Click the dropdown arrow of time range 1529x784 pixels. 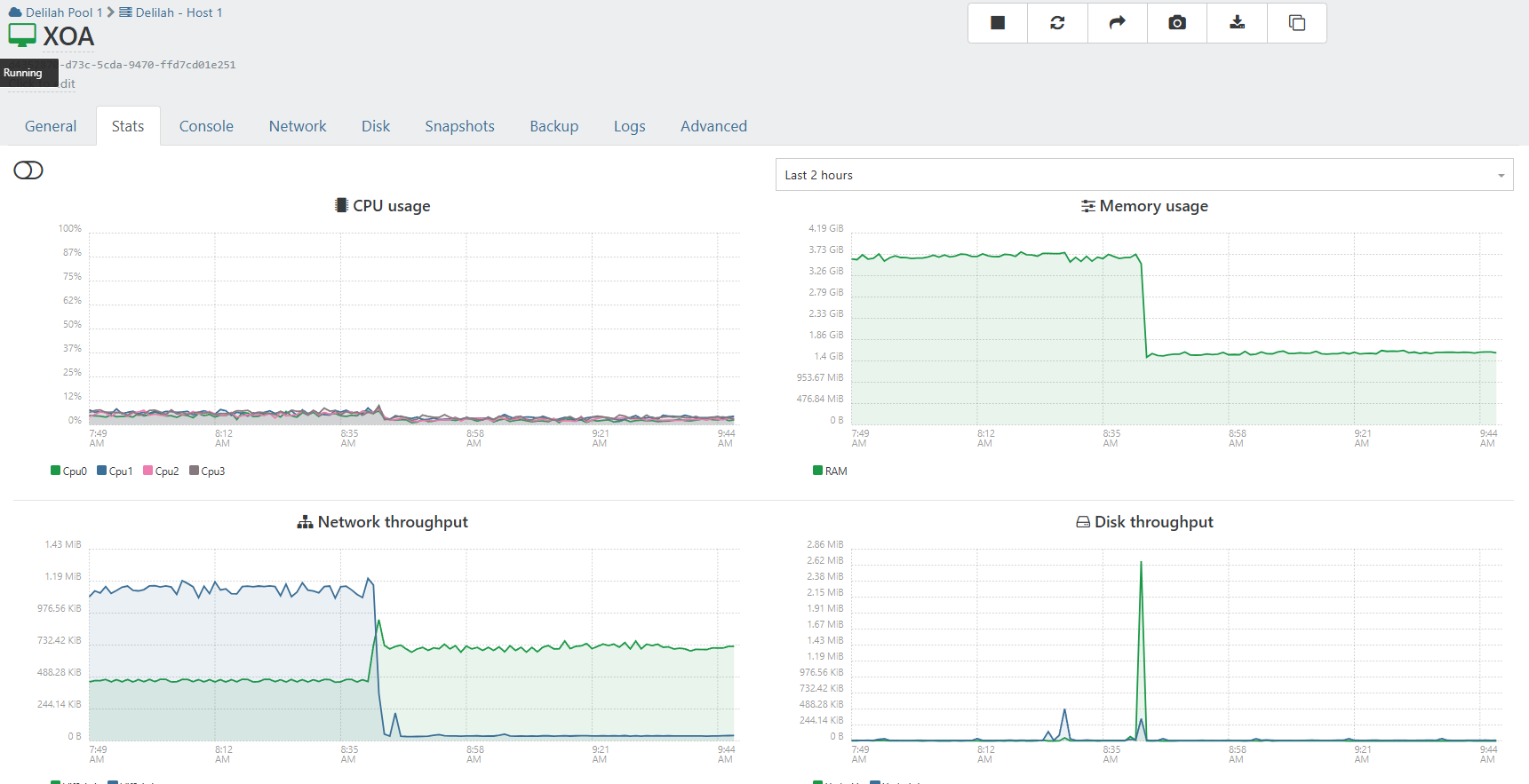pos(1501,176)
